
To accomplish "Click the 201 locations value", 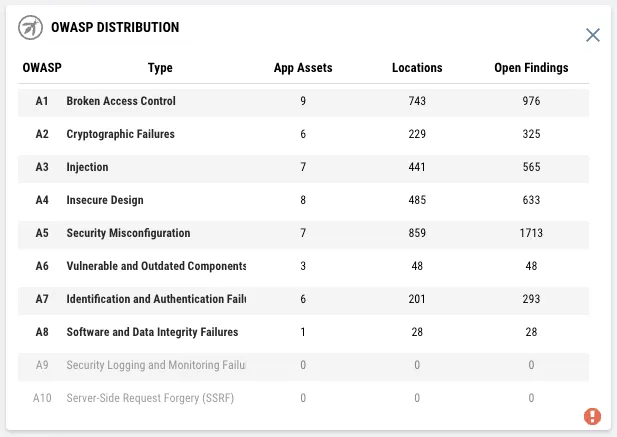I will pyautogui.click(x=417, y=299).
